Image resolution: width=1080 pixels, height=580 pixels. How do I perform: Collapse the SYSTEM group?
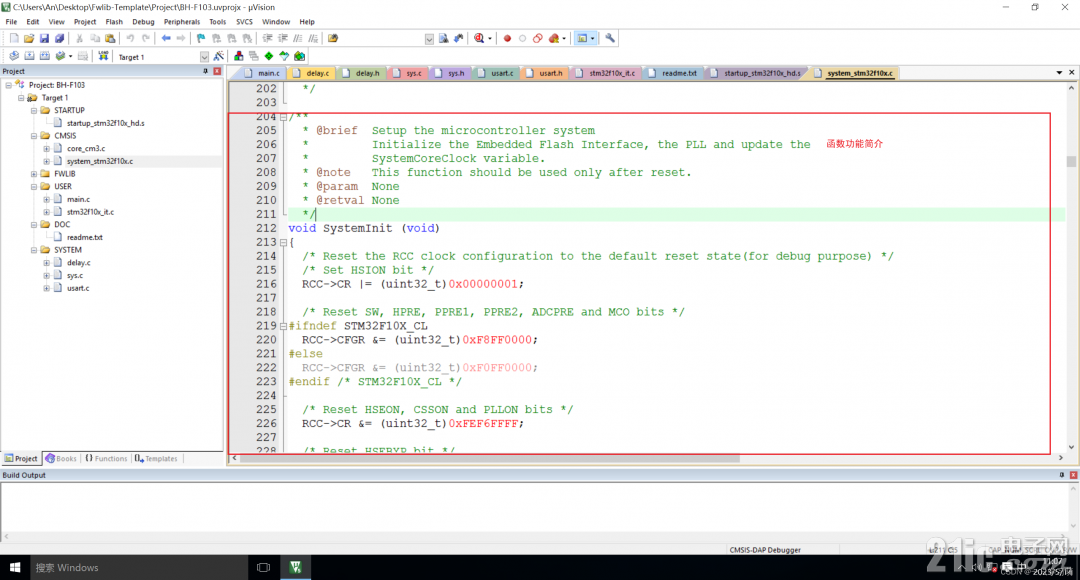tap(34, 250)
